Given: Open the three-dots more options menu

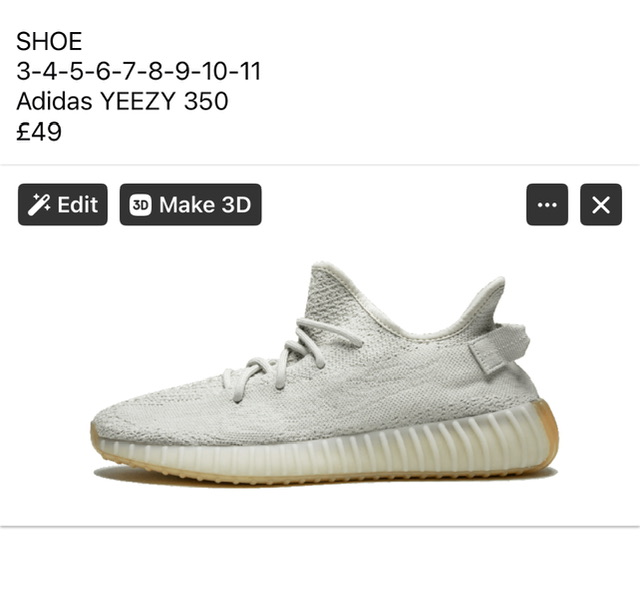Looking at the screenshot, I should coord(547,205).
